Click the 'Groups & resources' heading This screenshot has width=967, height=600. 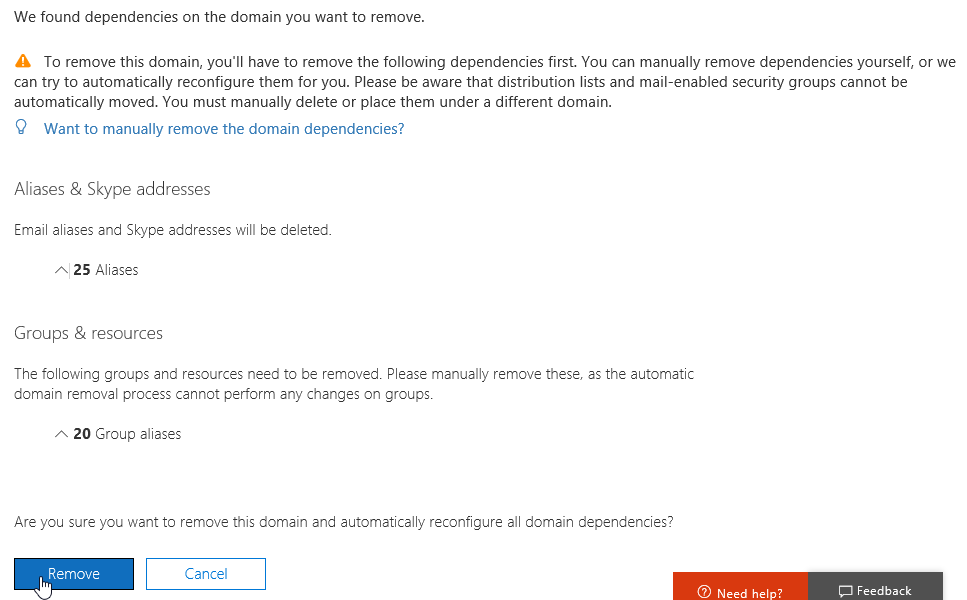pyautogui.click(x=88, y=333)
